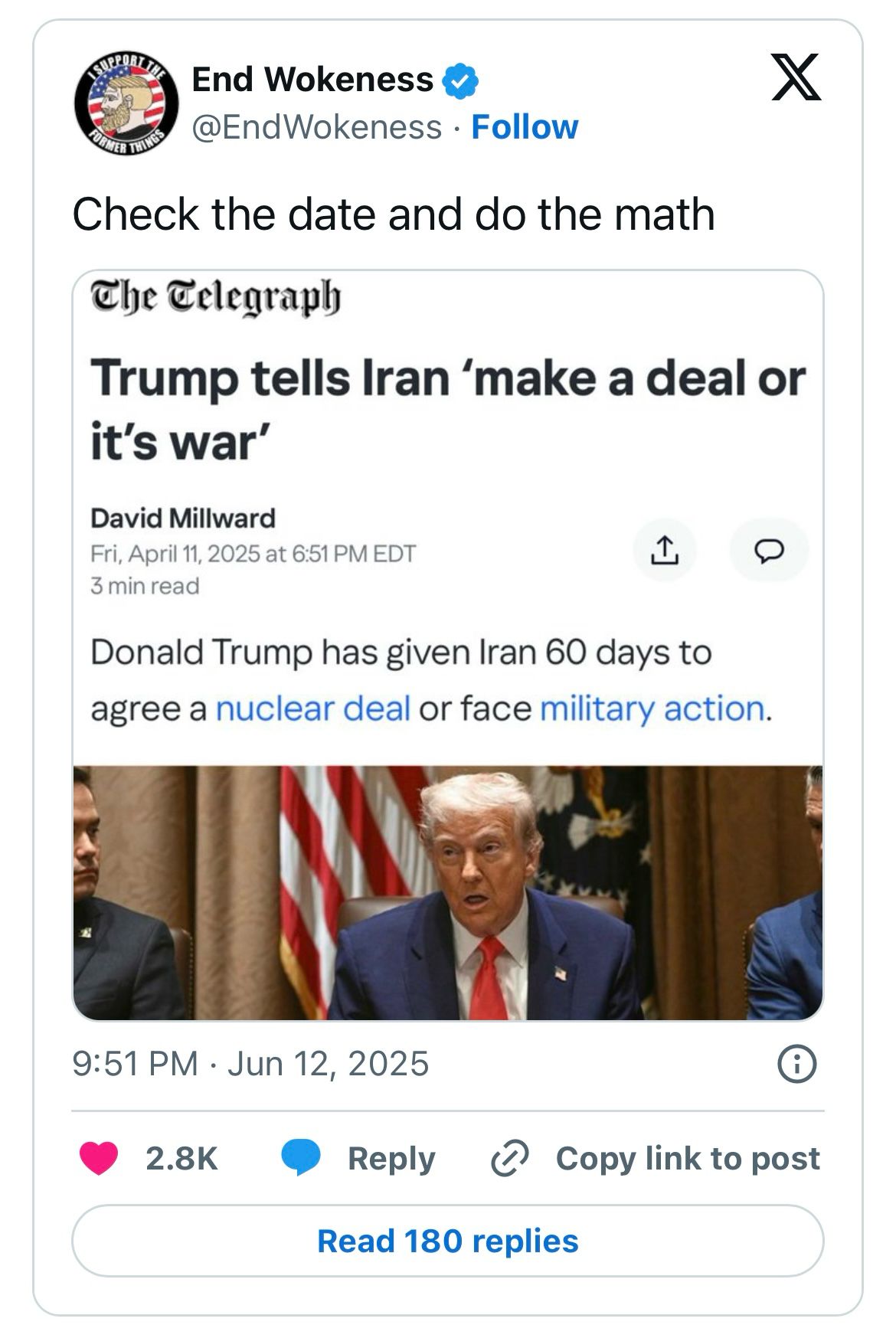896x1325 pixels.
Task: Tap the article share icon
Action: 664,550
